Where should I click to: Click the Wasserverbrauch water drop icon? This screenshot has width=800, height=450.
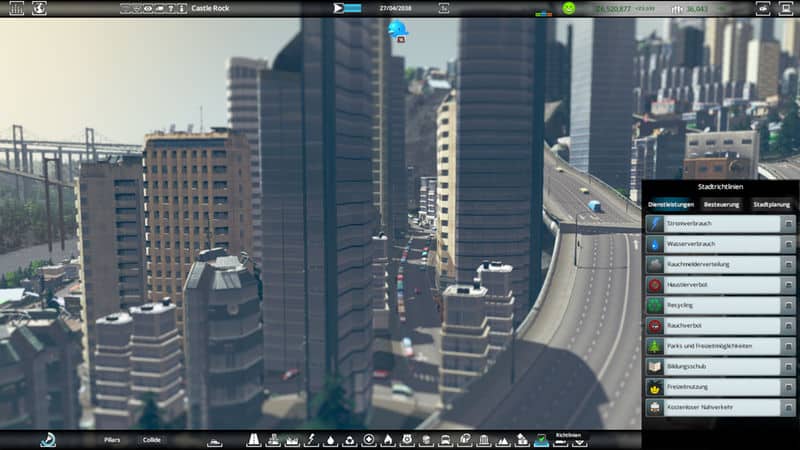click(x=655, y=244)
